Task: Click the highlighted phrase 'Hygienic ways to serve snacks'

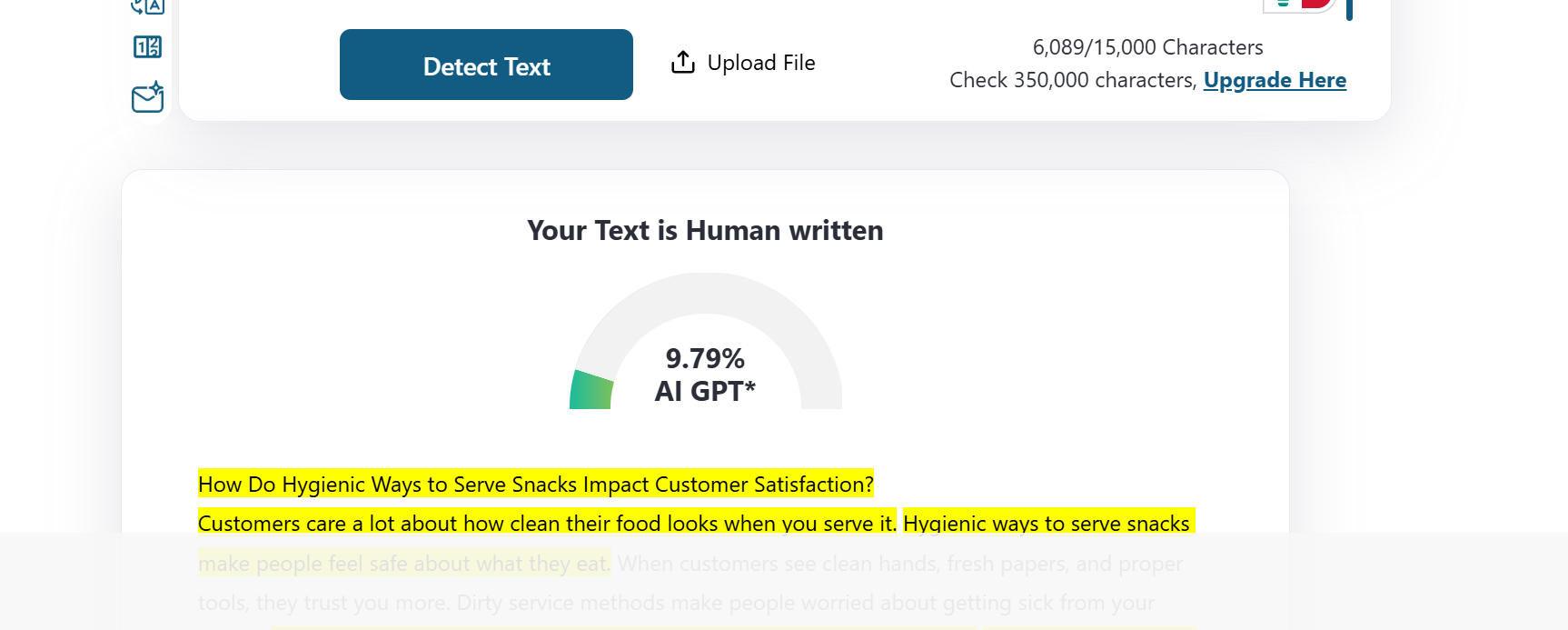Action: click(1047, 523)
